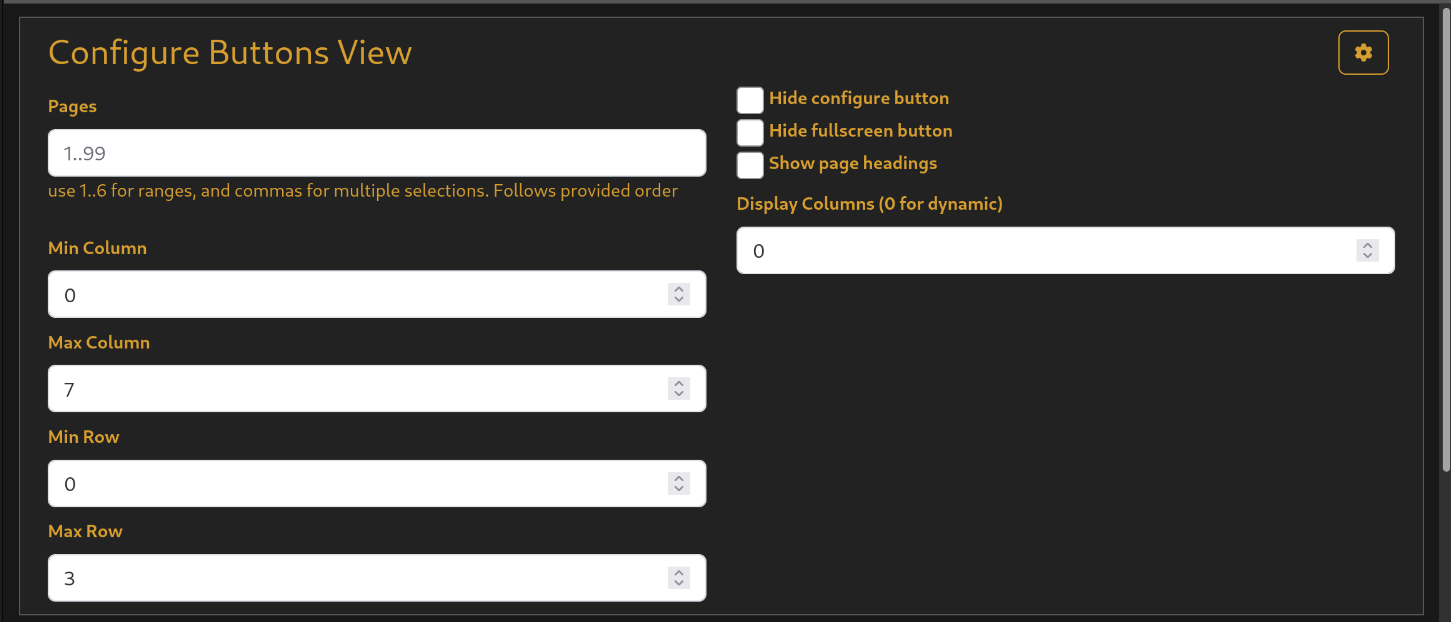Enable Hide configure button
Viewport: 1451px width, 622px height.
tap(750, 99)
